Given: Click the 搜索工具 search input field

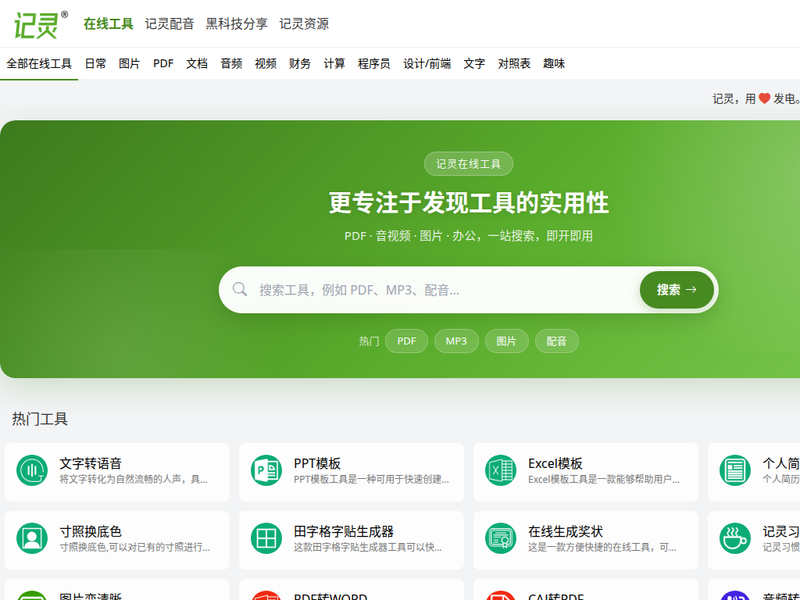Looking at the screenshot, I should pyautogui.click(x=444, y=290).
